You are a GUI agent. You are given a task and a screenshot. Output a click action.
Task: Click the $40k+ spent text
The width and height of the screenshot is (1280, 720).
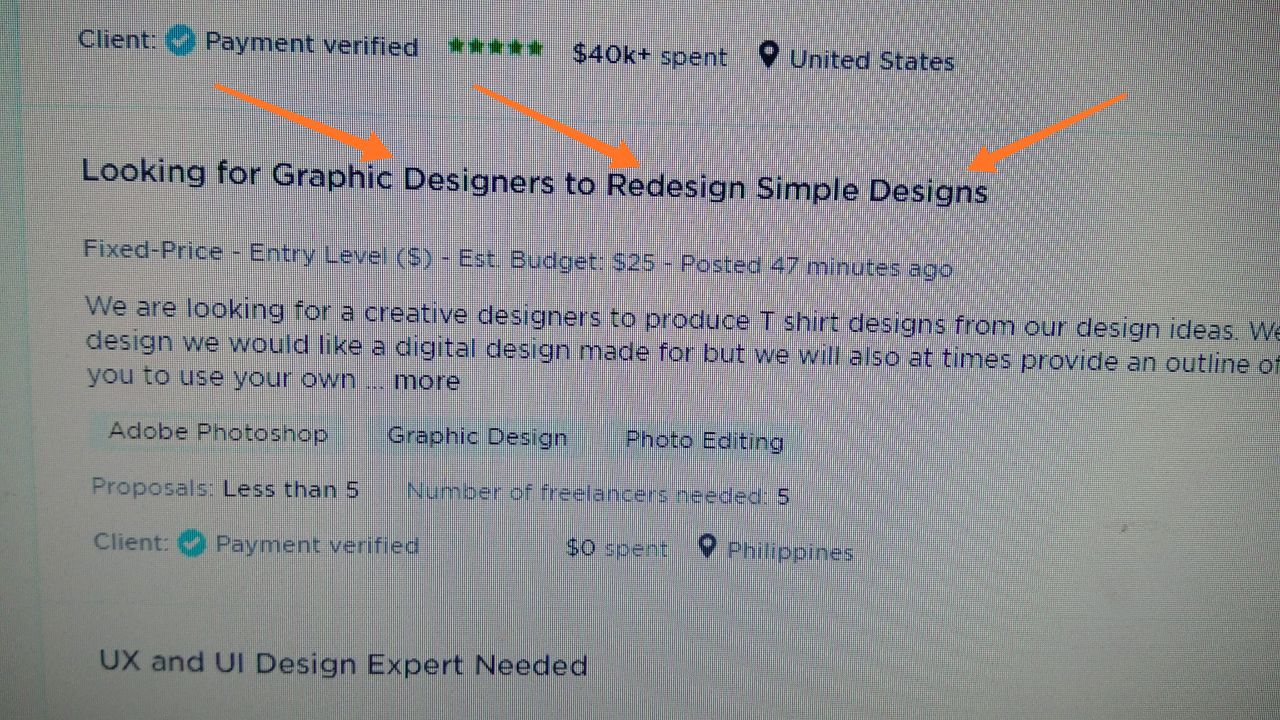[x=650, y=56]
